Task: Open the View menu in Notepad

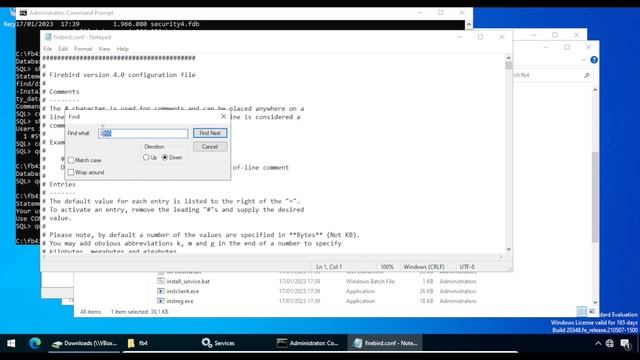Action: pyautogui.click(x=104, y=49)
